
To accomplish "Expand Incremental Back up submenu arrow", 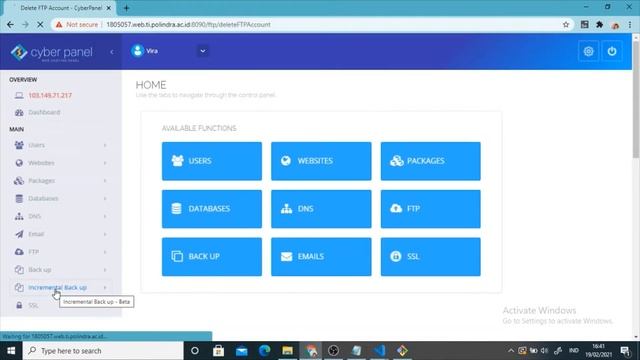I will pos(105,287).
